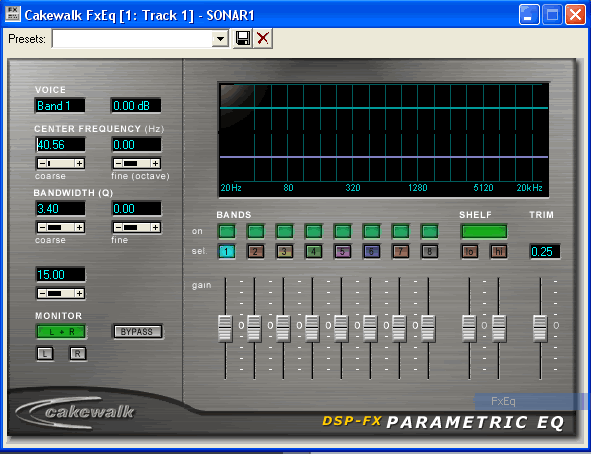Click the hi shelf gain fader

click(499, 329)
